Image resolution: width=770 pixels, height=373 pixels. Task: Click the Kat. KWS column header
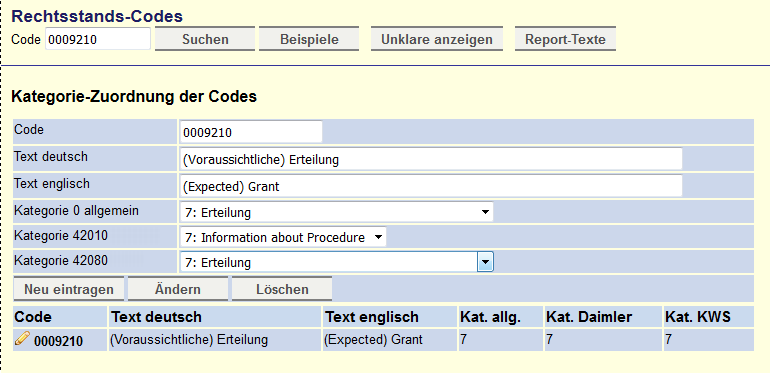[x=698, y=317]
